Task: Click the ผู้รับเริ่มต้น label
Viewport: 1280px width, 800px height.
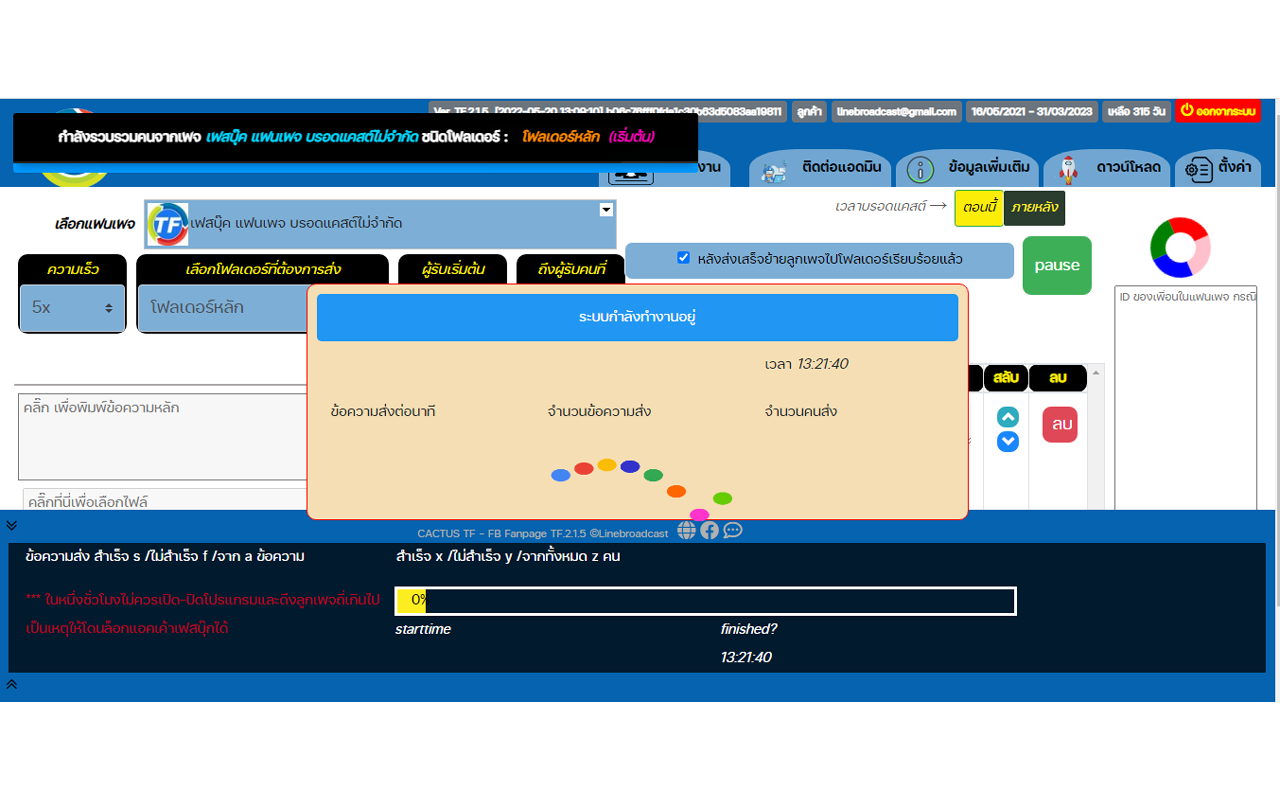Action: [x=454, y=269]
